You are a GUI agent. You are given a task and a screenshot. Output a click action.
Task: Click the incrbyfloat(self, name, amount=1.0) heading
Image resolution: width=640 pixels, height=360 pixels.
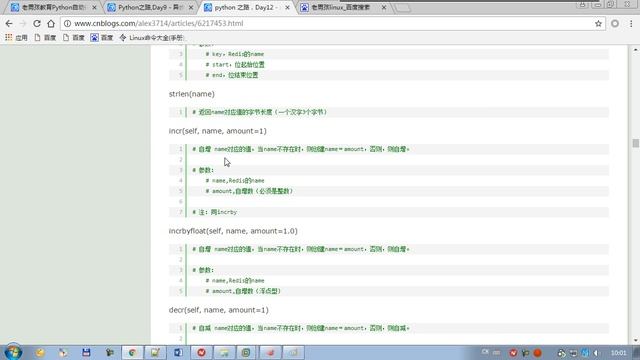point(233,231)
